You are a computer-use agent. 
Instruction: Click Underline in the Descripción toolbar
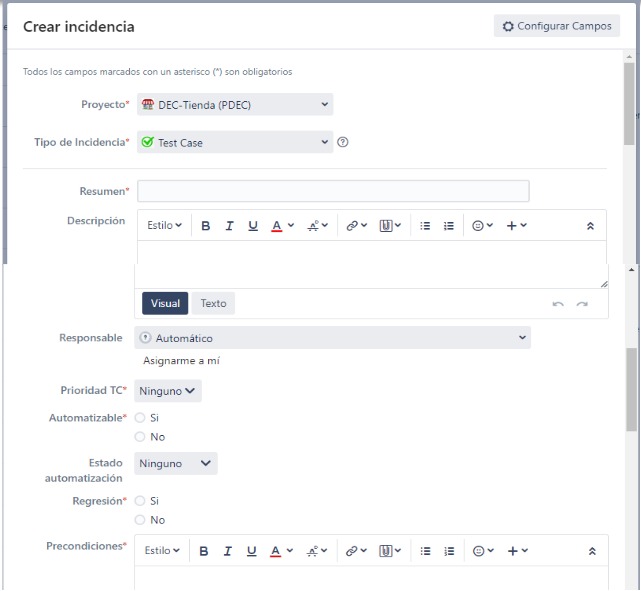click(x=253, y=226)
